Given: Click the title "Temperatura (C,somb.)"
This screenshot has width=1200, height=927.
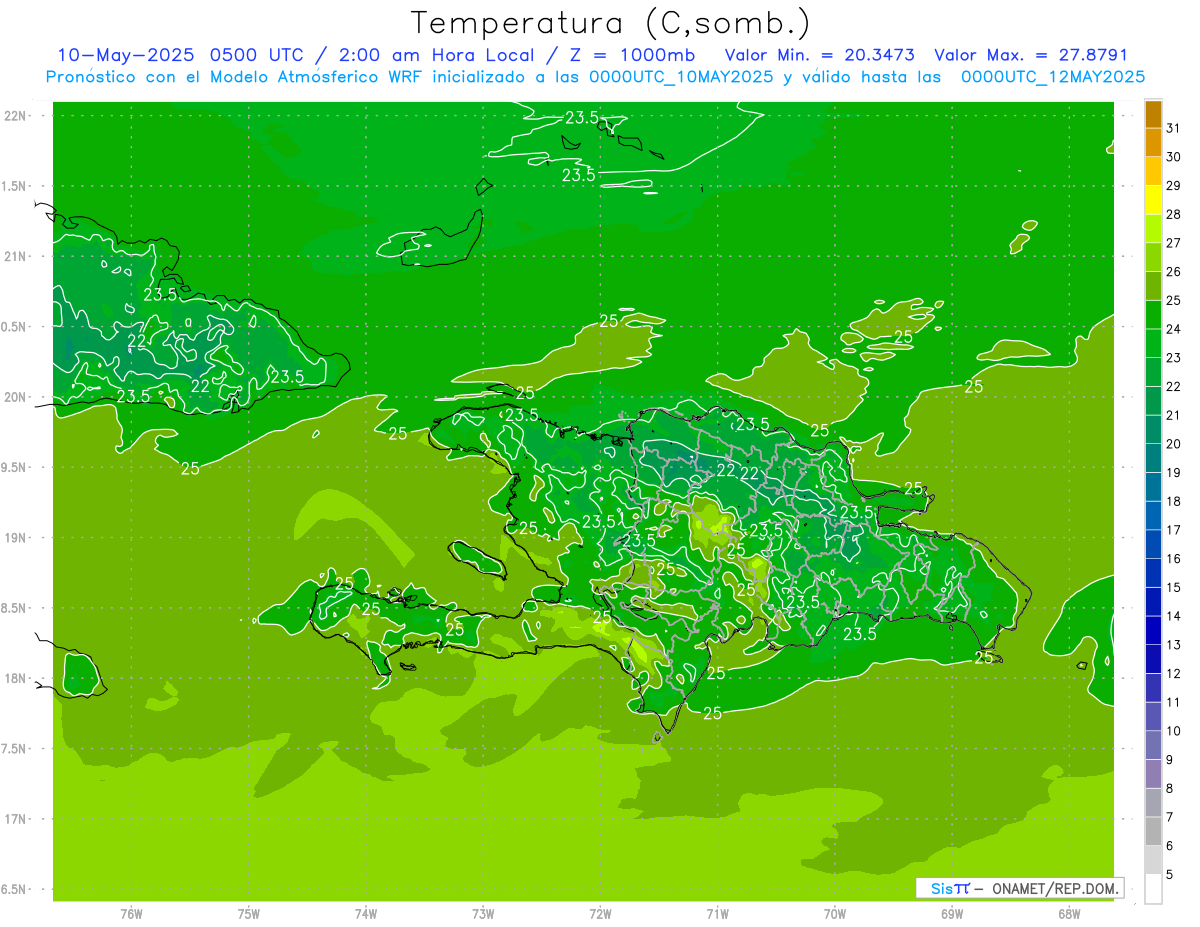Looking at the screenshot, I should tap(611, 23).
